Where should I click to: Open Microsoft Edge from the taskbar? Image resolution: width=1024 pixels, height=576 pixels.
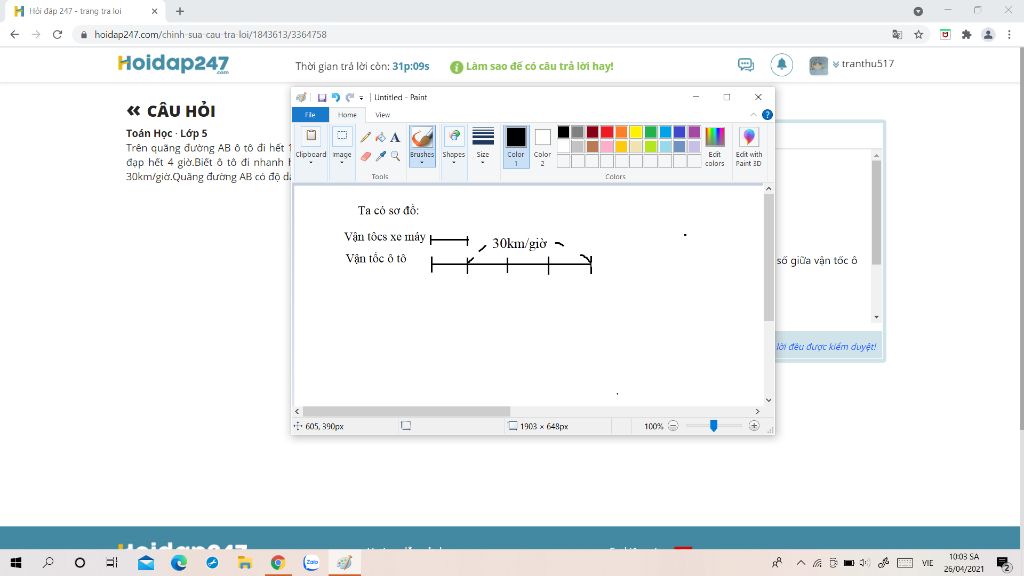click(179, 562)
